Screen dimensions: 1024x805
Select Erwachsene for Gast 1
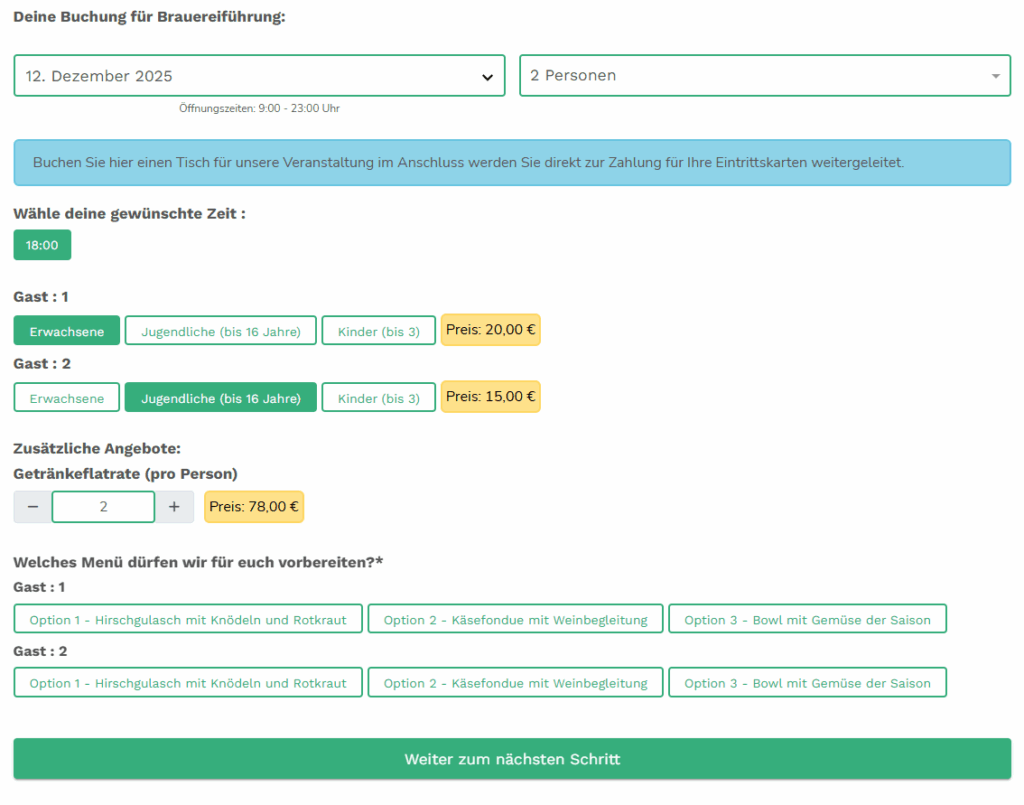(66, 331)
